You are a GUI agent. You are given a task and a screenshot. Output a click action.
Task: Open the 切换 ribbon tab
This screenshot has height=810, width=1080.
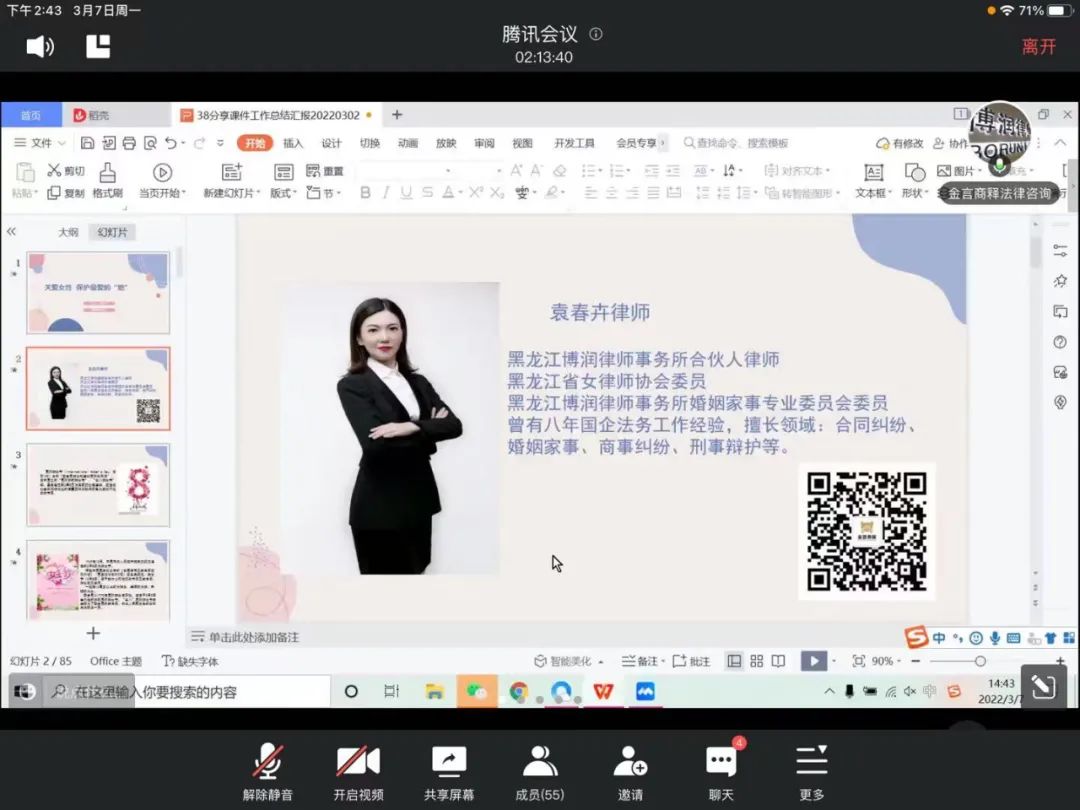point(370,143)
